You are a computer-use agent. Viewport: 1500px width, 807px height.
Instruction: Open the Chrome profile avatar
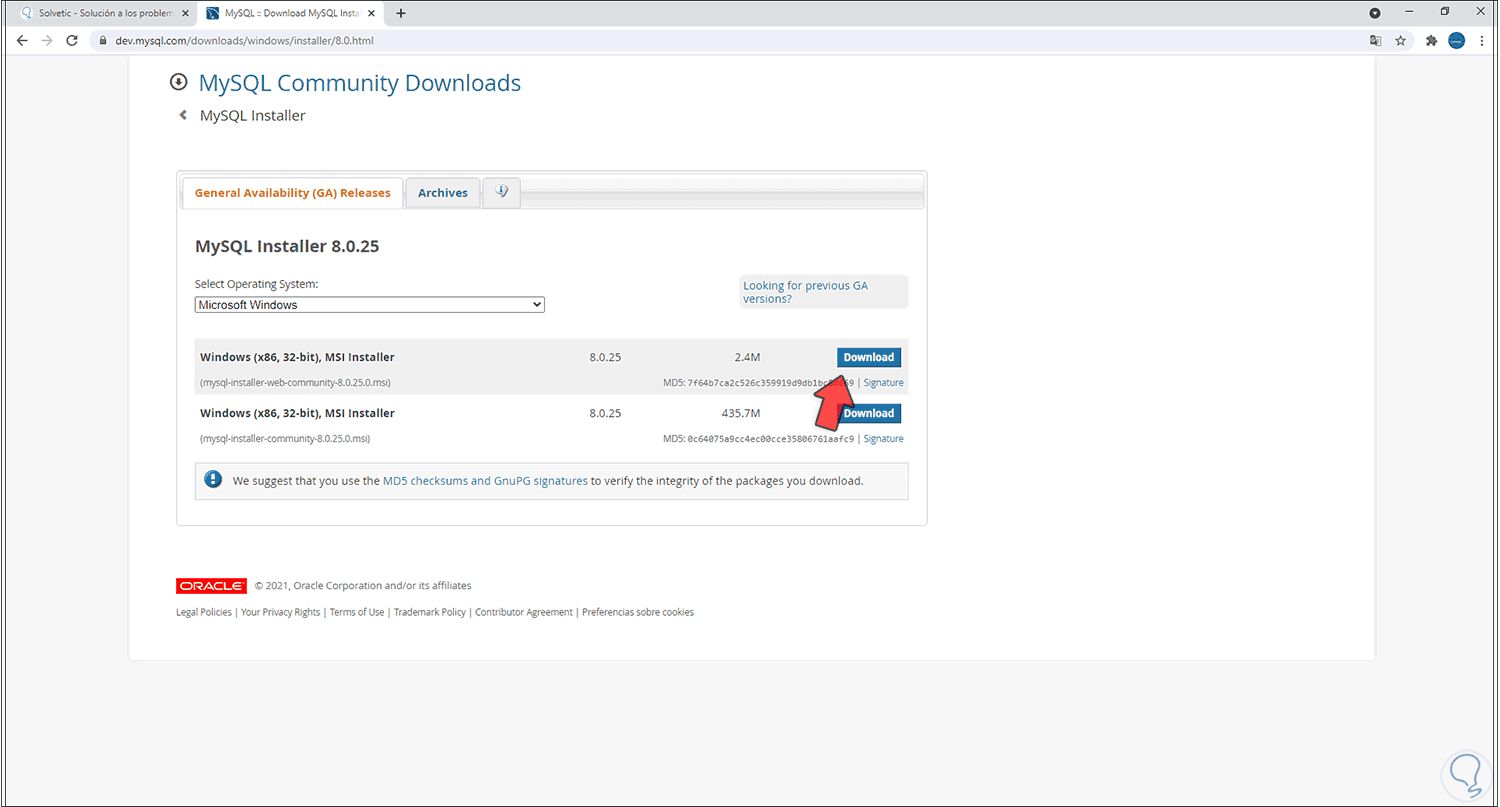[1456, 41]
